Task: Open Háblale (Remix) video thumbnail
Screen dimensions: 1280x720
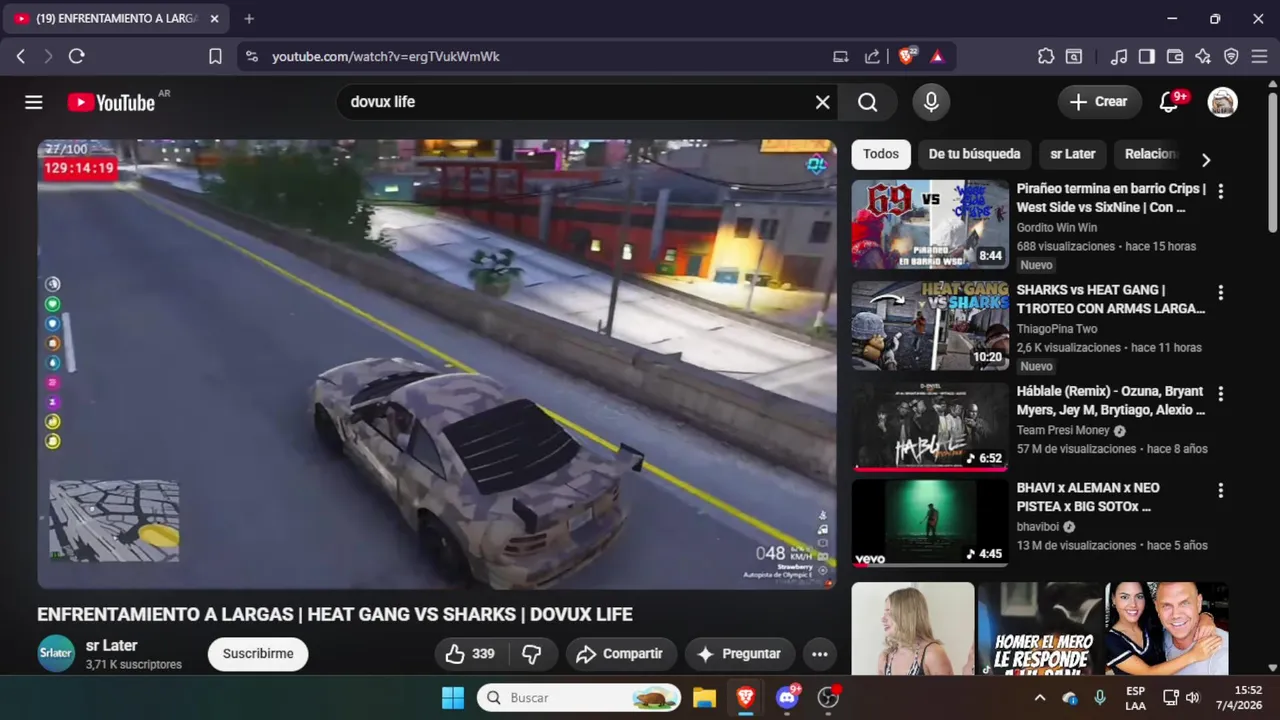Action: tap(930, 427)
